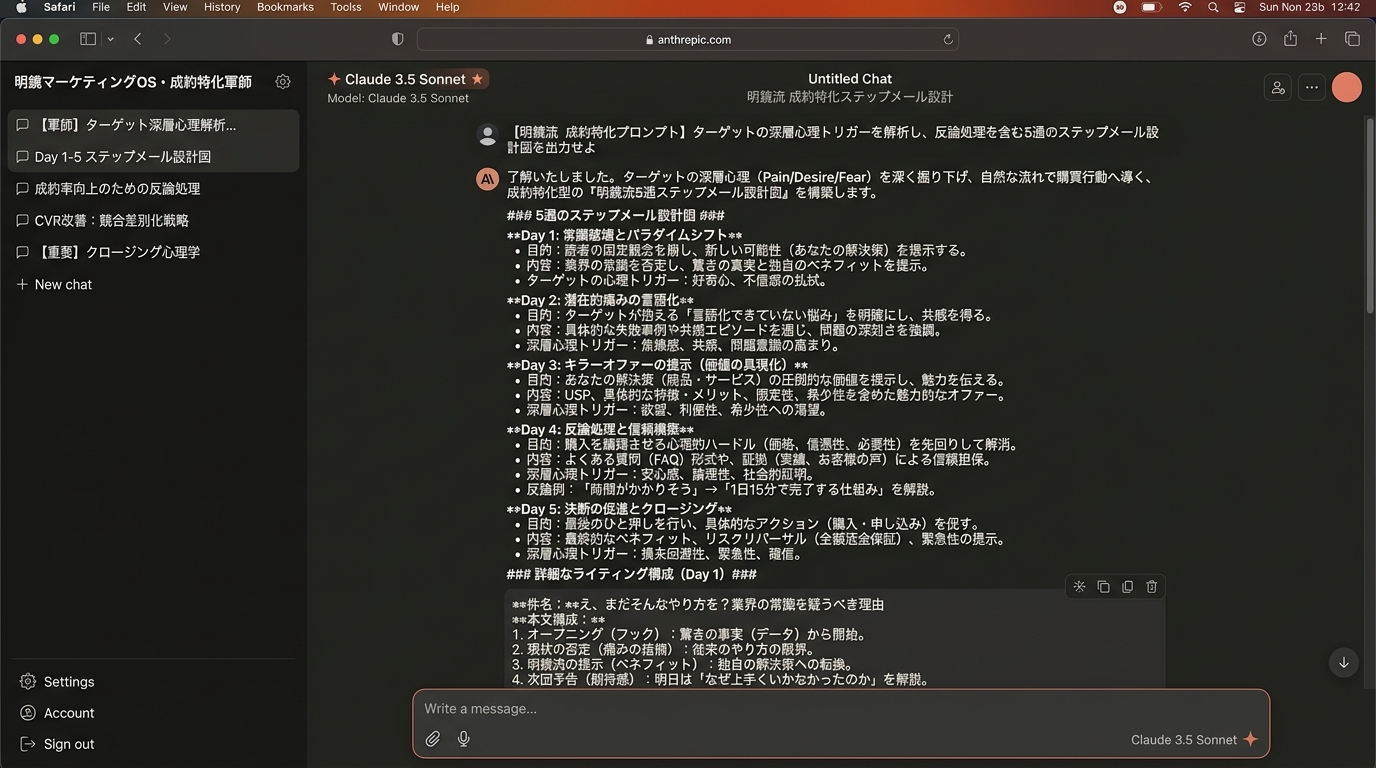Go forward with Safari forward arrow
This screenshot has width=1376, height=768.
(x=167, y=39)
